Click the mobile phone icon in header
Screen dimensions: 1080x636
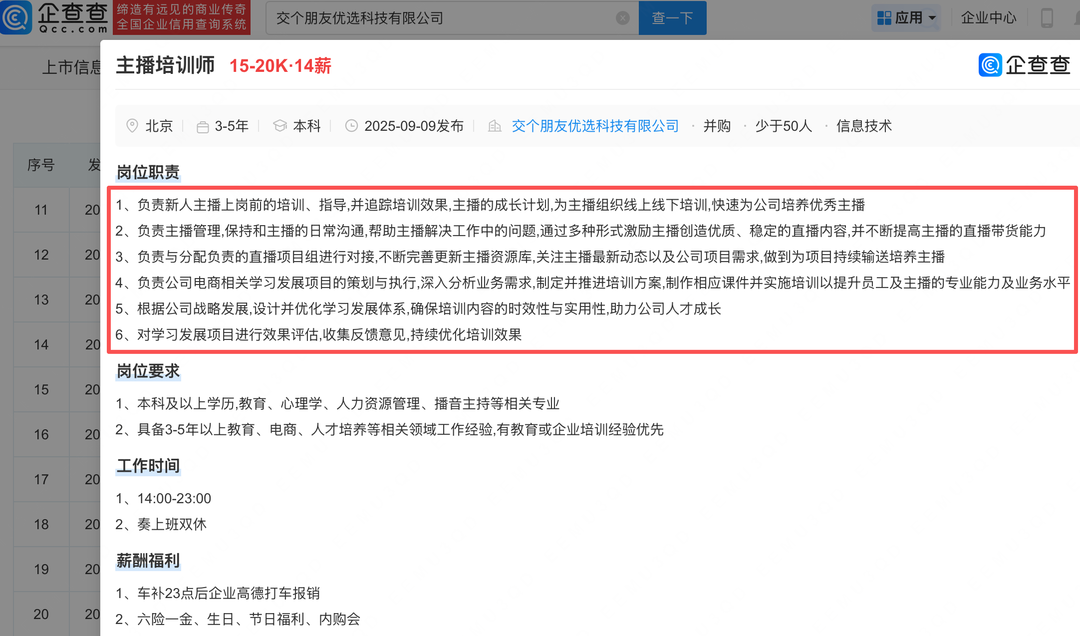coord(1047,18)
